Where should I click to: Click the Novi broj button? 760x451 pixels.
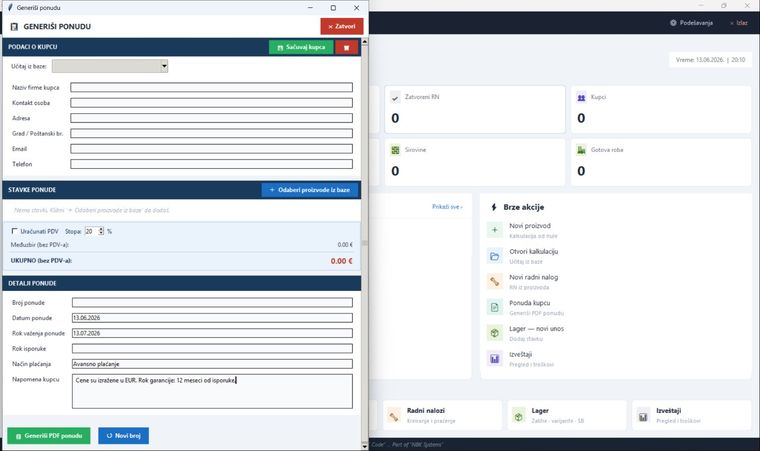[124, 436]
